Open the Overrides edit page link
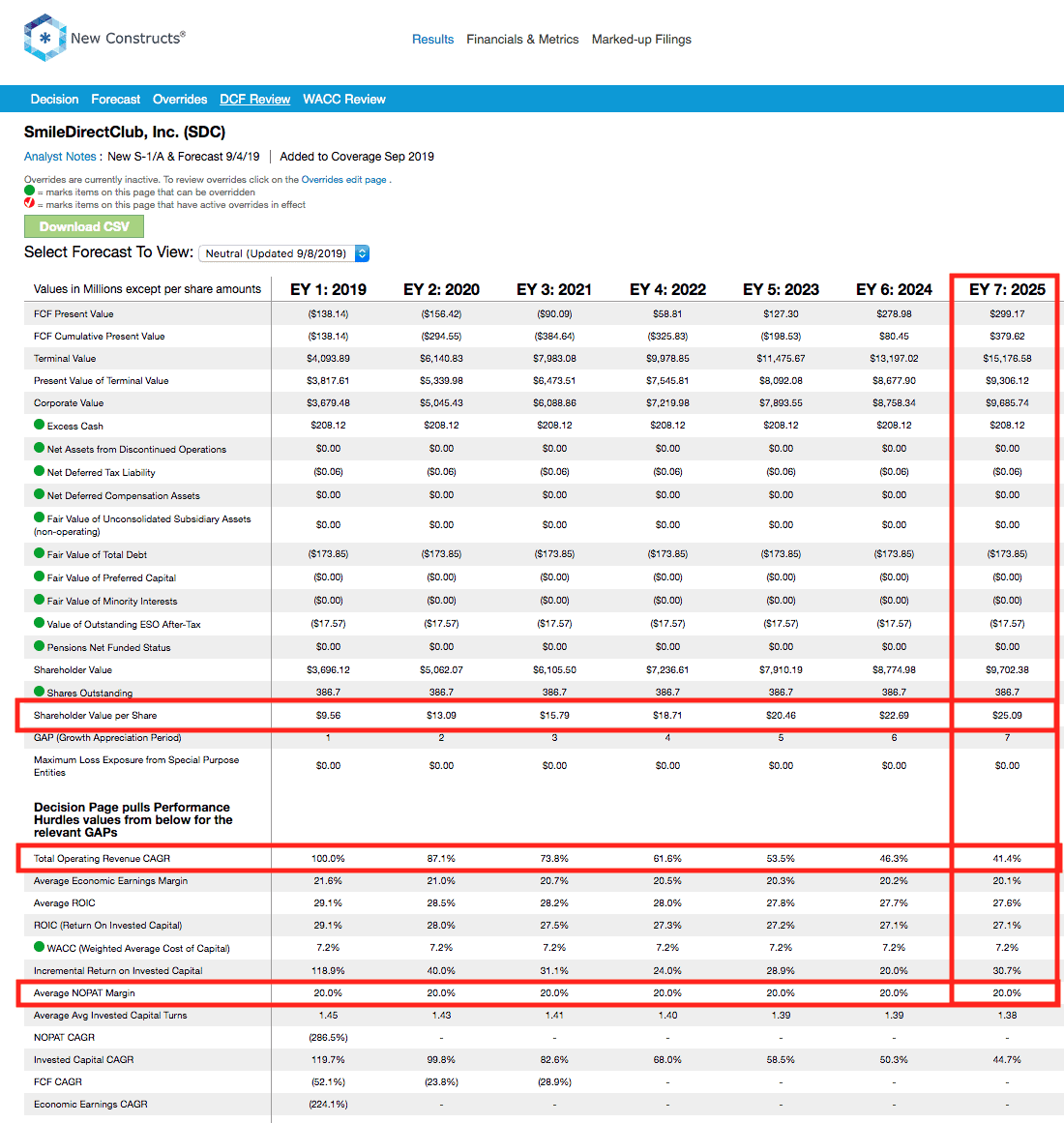This screenshot has height=1123, width=1064. click(343, 180)
